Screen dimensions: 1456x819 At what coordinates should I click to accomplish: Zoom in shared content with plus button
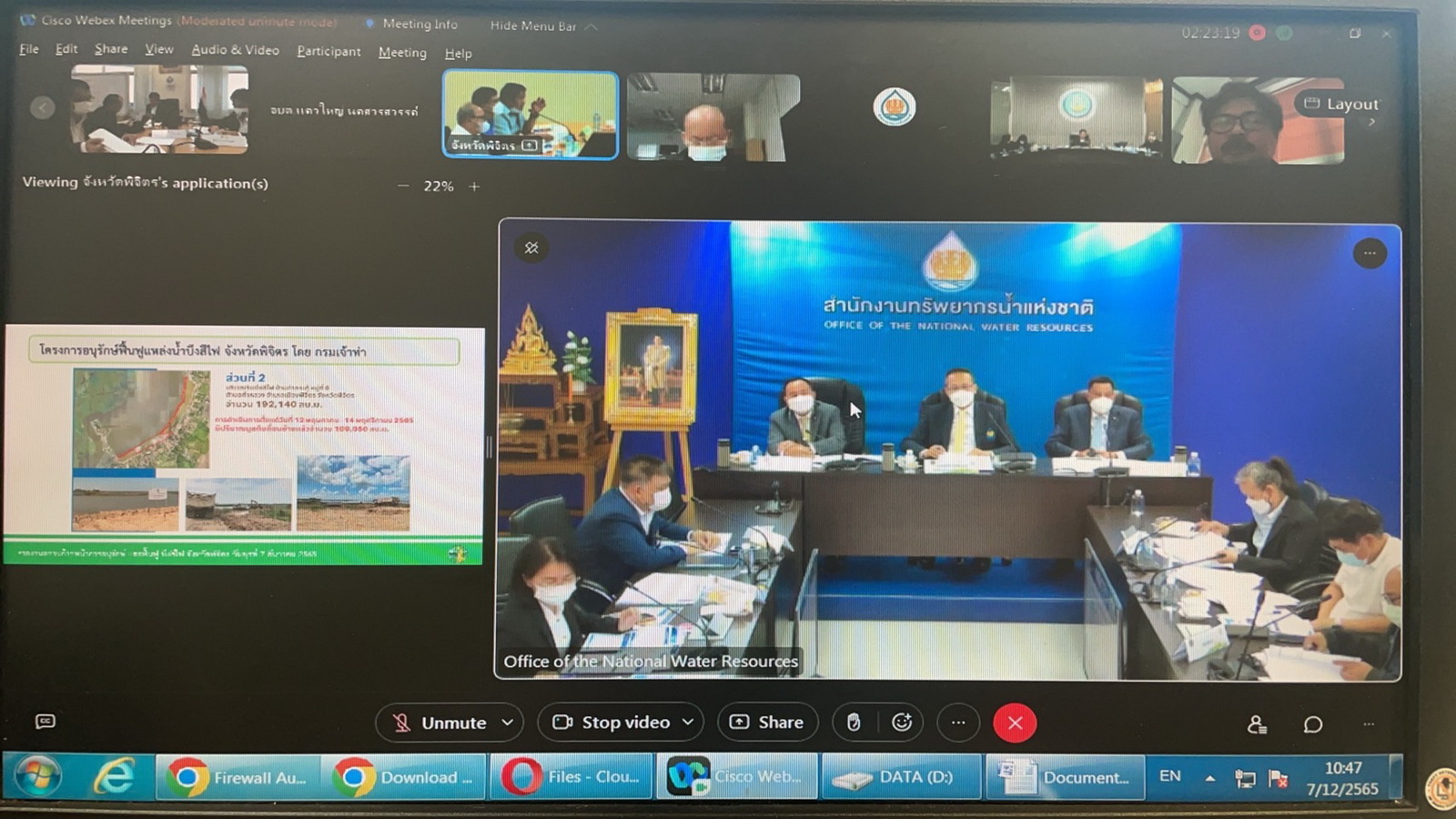pos(474,187)
